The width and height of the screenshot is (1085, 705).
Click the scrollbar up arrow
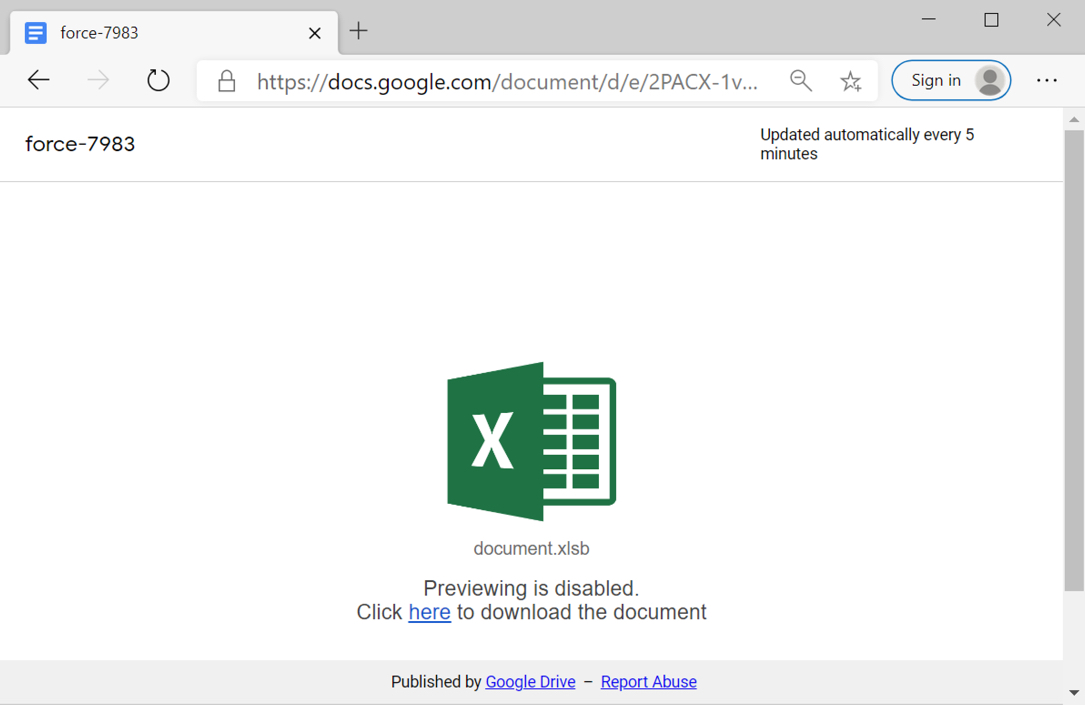click(x=1074, y=120)
